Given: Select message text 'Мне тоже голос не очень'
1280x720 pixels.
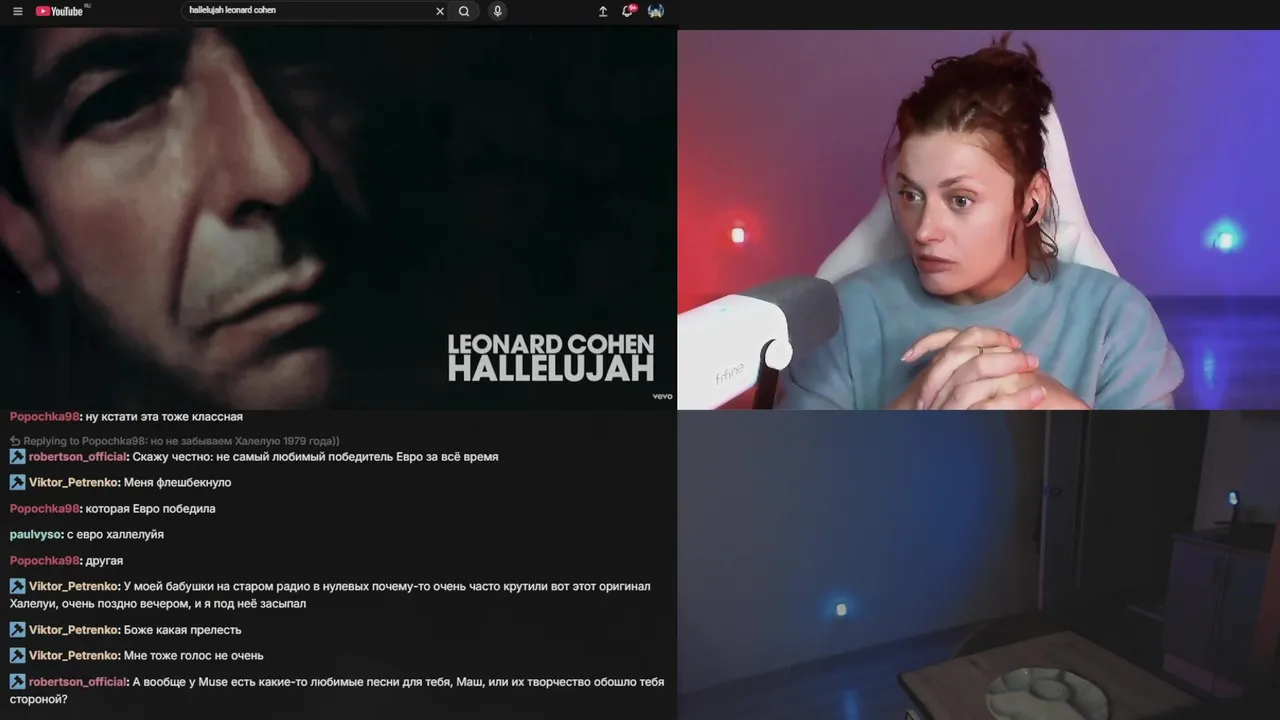Looking at the screenshot, I should pyautogui.click(x=194, y=657).
